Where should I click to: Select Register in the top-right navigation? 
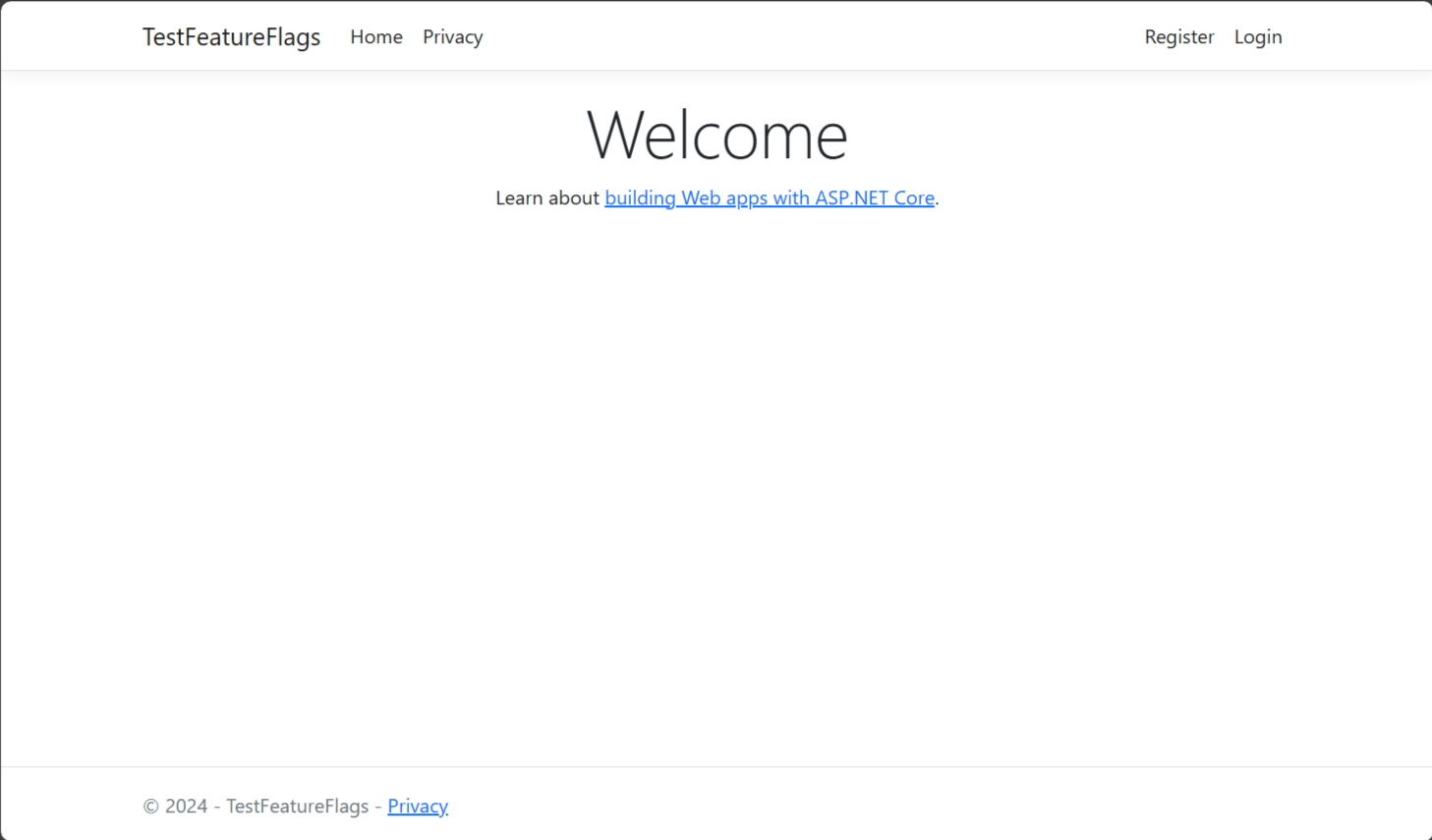[1178, 37]
